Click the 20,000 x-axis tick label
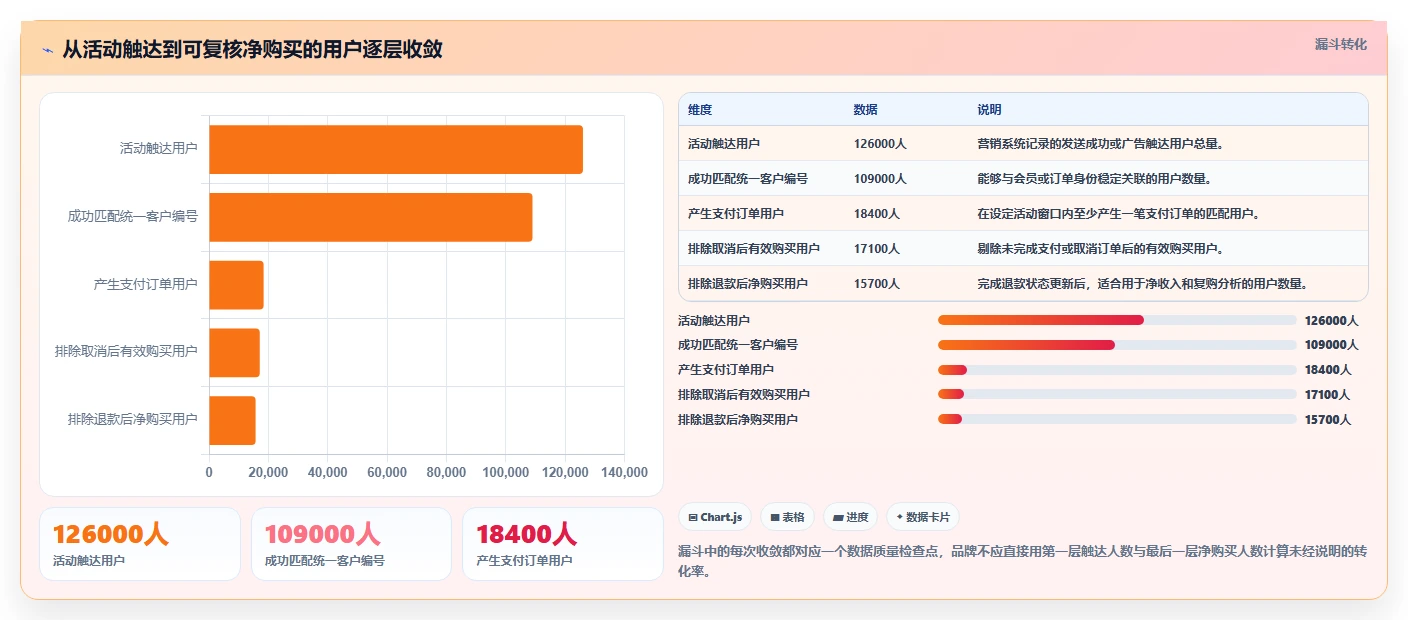The image size is (1408, 620). pyautogui.click(x=268, y=473)
